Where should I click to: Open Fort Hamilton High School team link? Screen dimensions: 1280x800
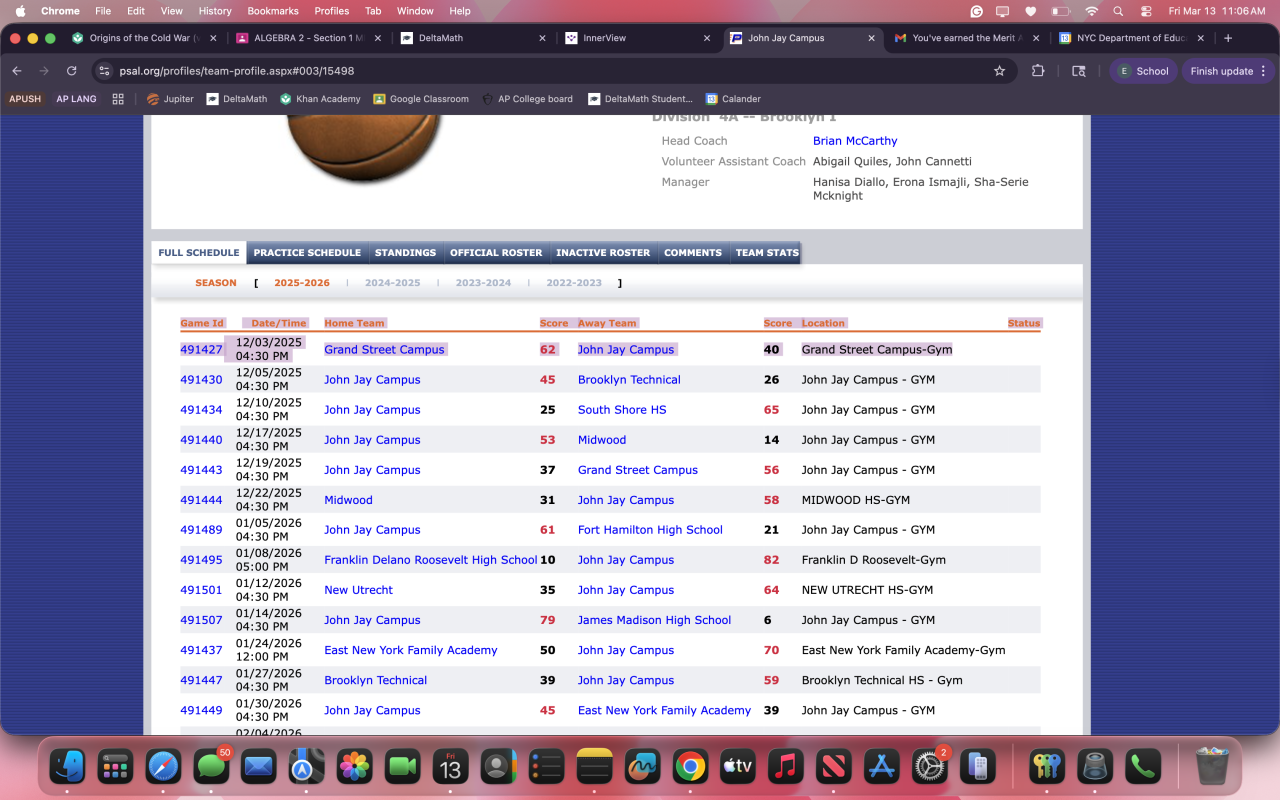click(650, 530)
